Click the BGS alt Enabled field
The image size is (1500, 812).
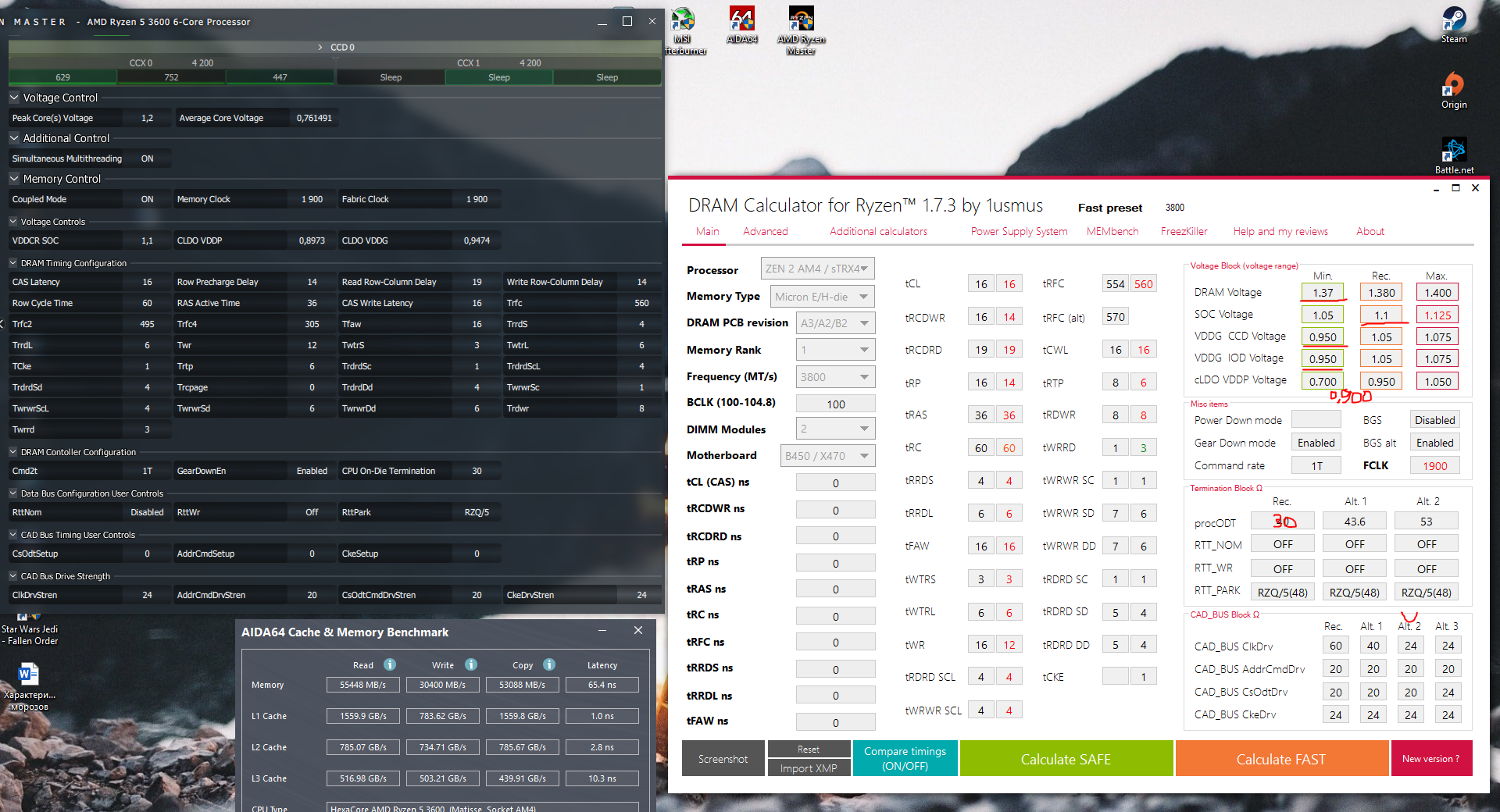(x=1435, y=443)
